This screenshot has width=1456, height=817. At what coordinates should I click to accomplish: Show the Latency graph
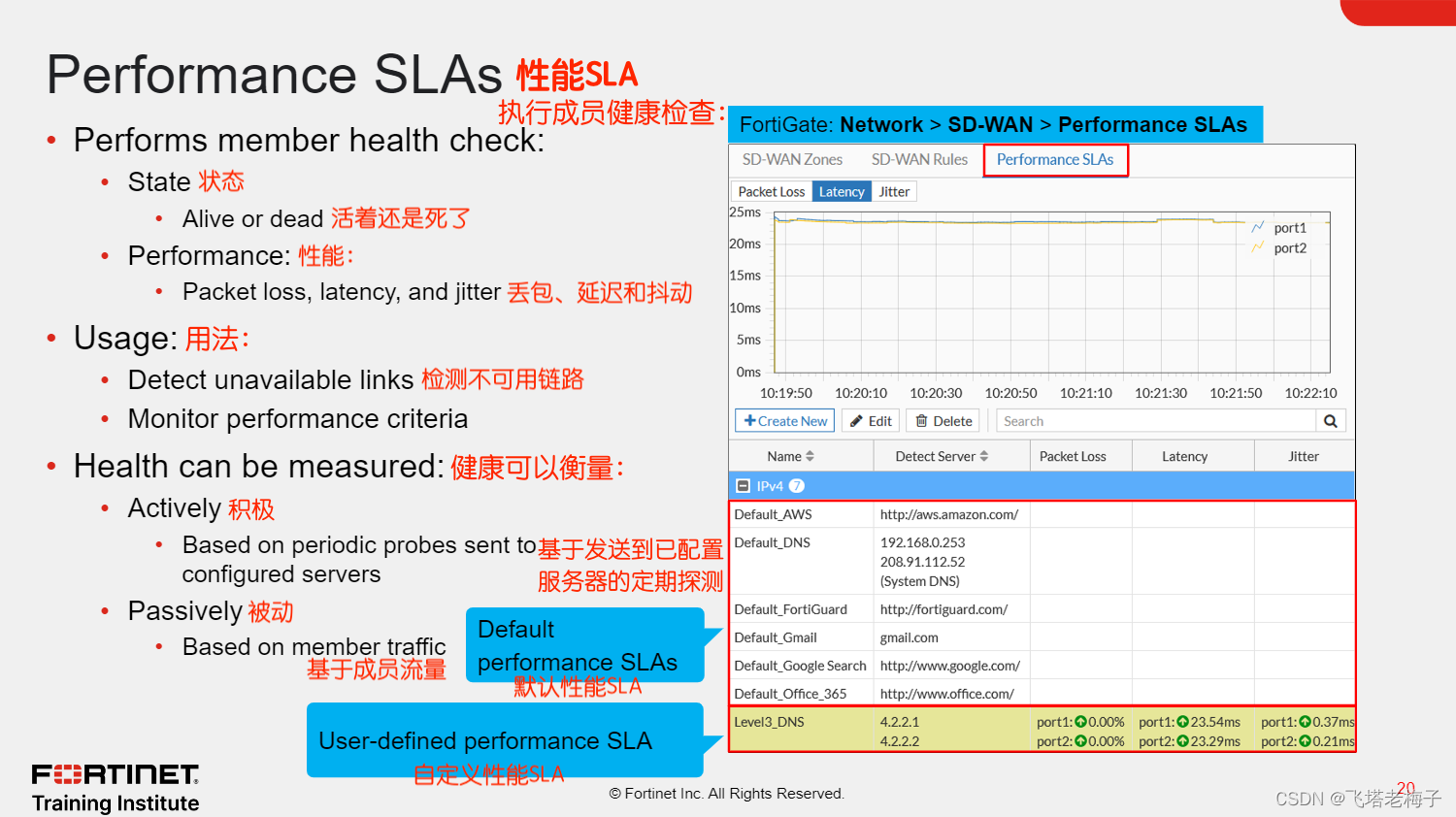pyautogui.click(x=842, y=192)
